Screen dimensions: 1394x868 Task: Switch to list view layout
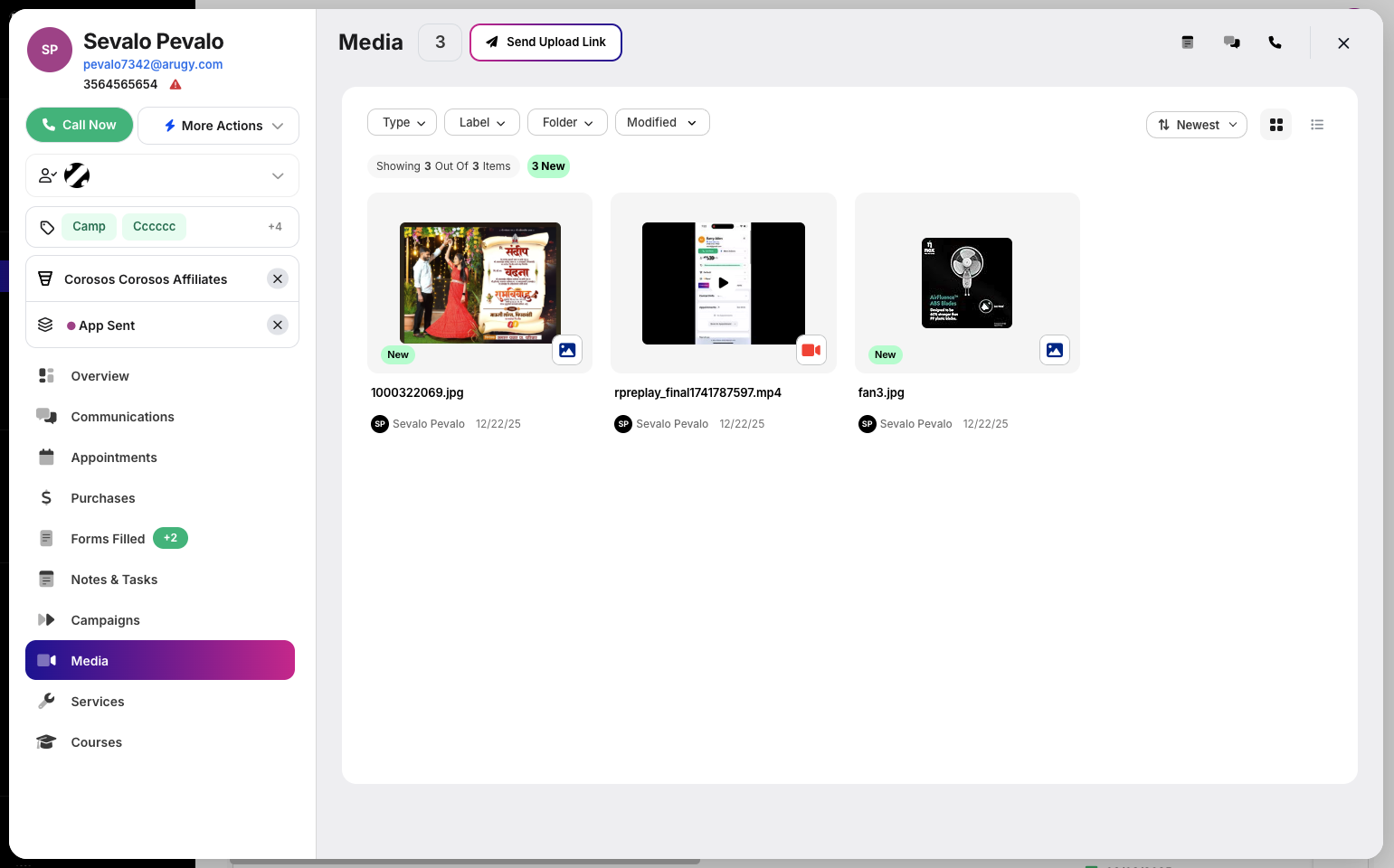coord(1317,125)
